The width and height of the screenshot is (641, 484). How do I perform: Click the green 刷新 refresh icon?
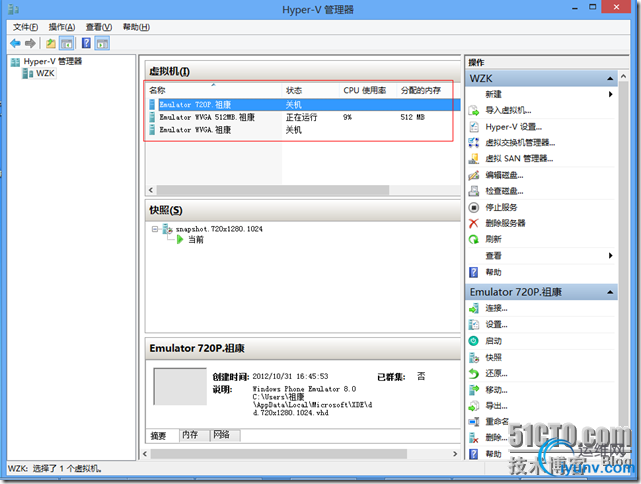473,239
